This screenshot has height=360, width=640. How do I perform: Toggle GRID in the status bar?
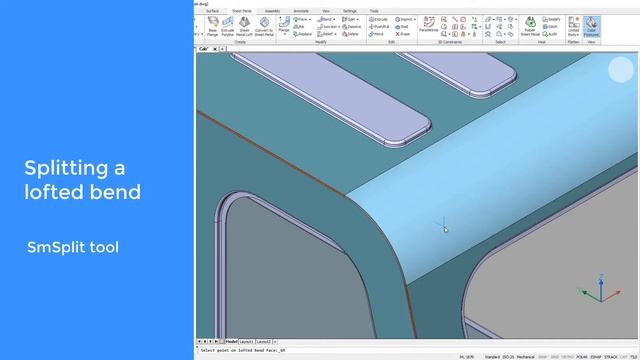point(554,357)
